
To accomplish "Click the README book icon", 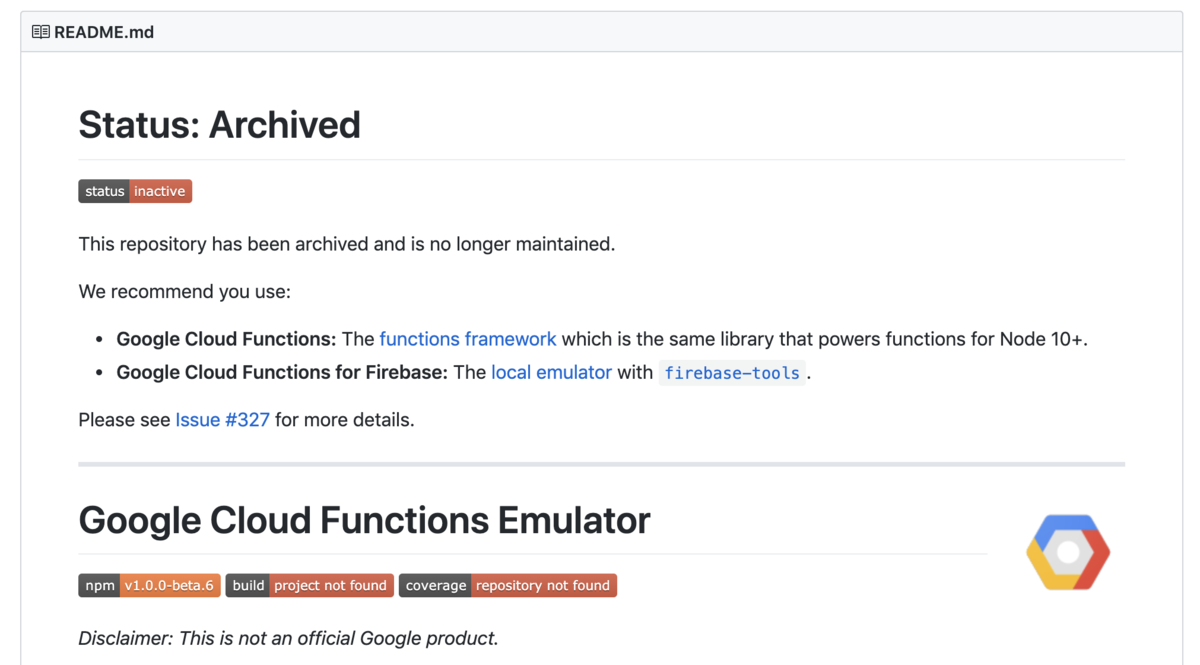I will tap(40, 32).
